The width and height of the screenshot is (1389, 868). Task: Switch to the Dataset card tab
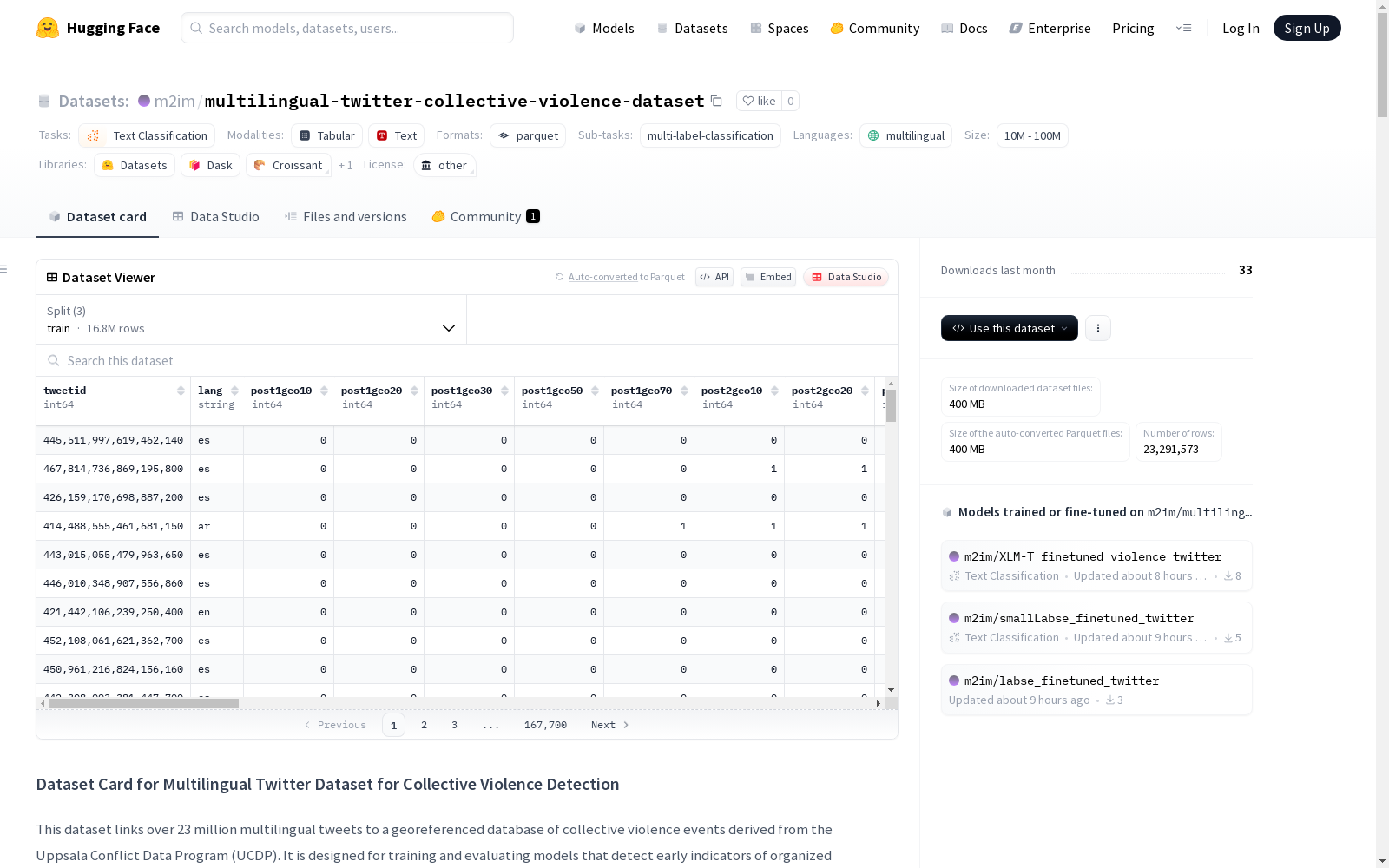[x=97, y=217]
